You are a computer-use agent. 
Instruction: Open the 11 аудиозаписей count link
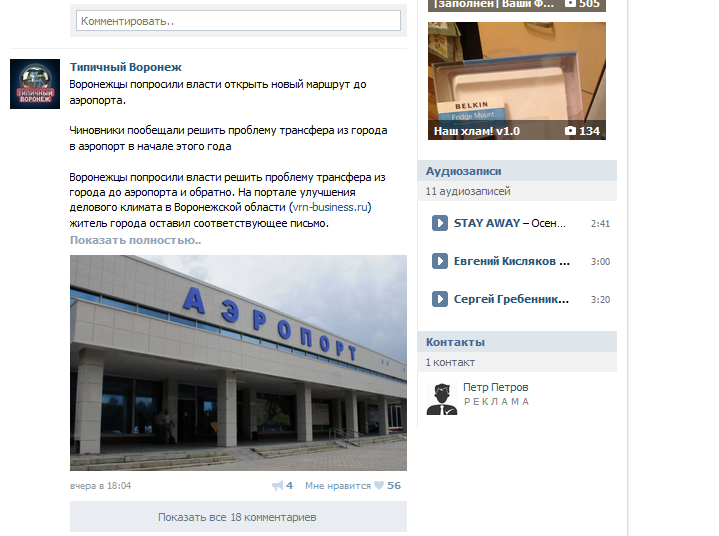[x=468, y=191]
